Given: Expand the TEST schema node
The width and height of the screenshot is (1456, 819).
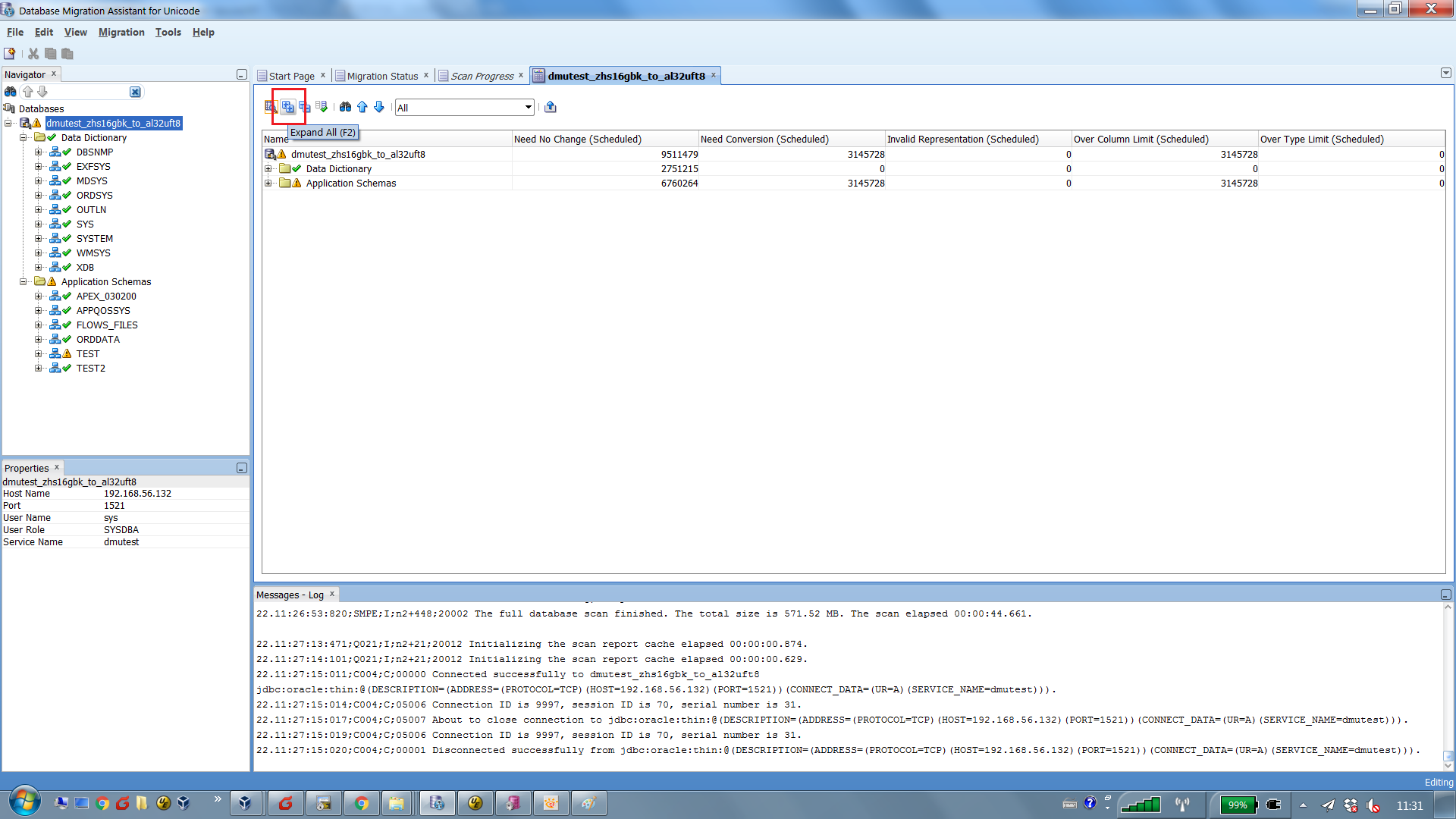Looking at the screenshot, I should [x=39, y=353].
